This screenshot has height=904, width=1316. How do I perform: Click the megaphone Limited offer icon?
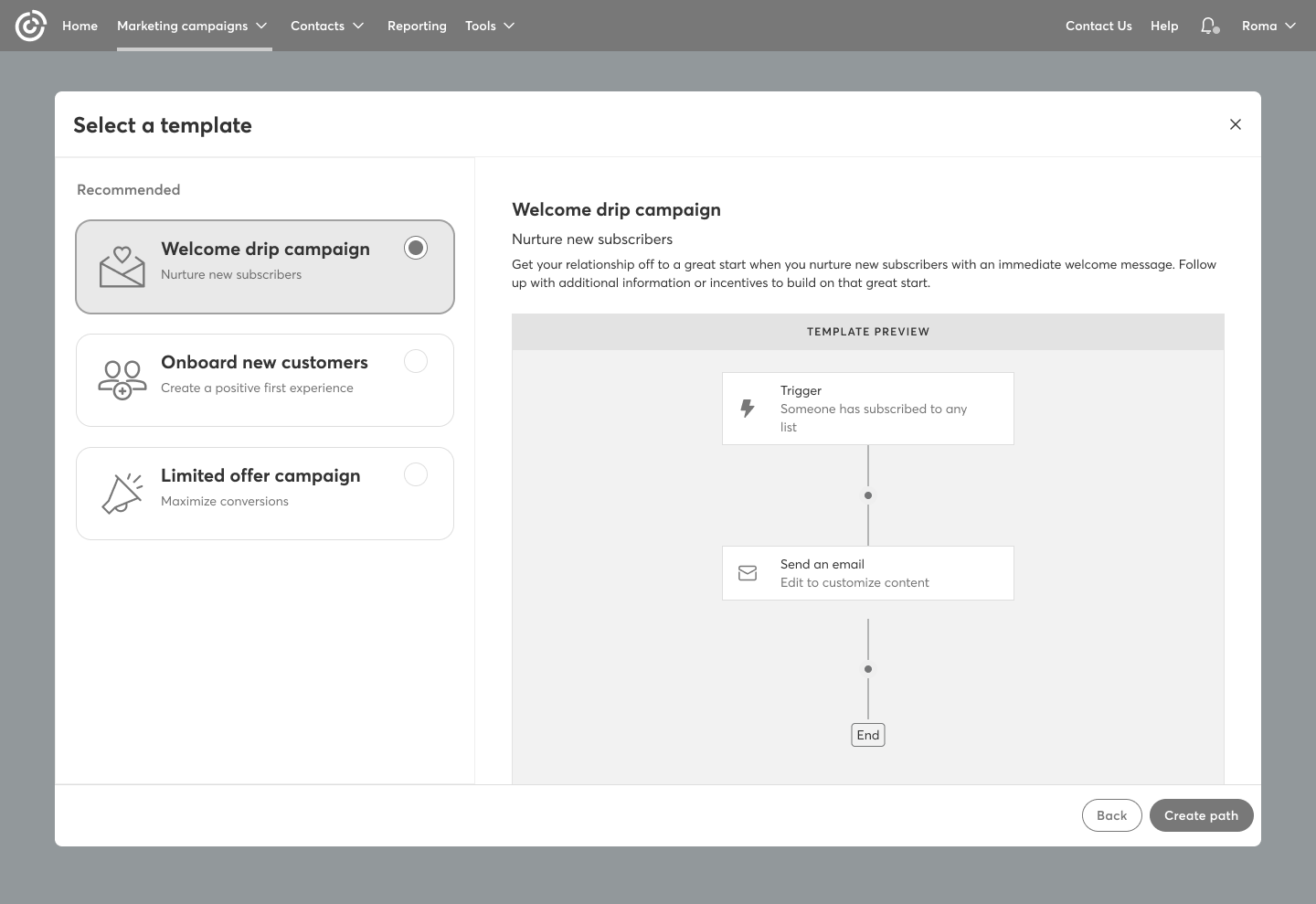coord(122,494)
